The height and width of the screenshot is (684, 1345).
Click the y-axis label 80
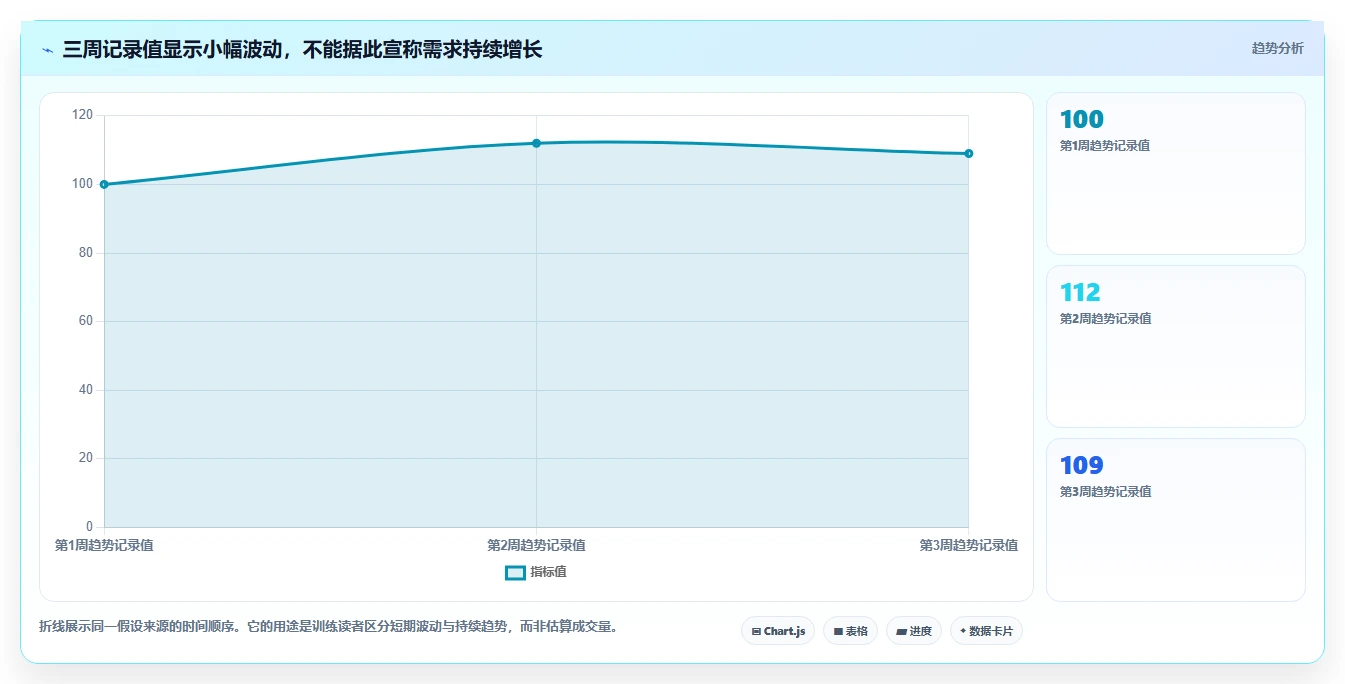click(x=86, y=252)
